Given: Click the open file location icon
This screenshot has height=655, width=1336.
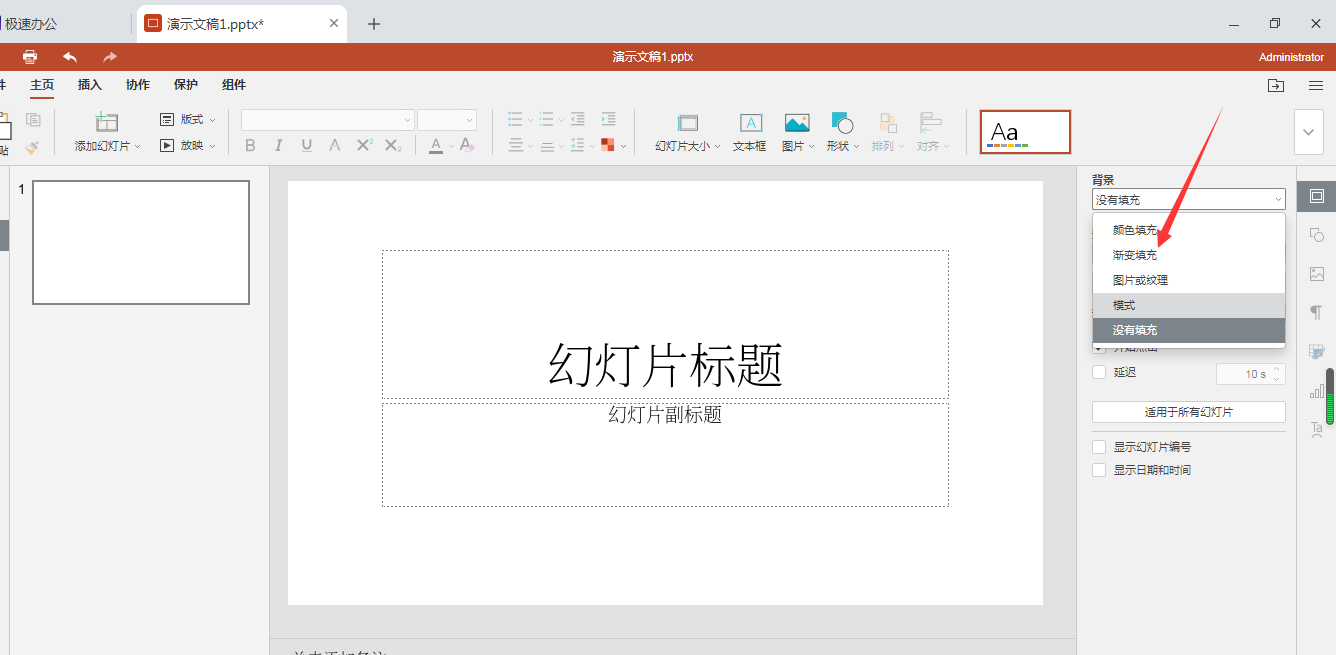Looking at the screenshot, I should click(1276, 86).
